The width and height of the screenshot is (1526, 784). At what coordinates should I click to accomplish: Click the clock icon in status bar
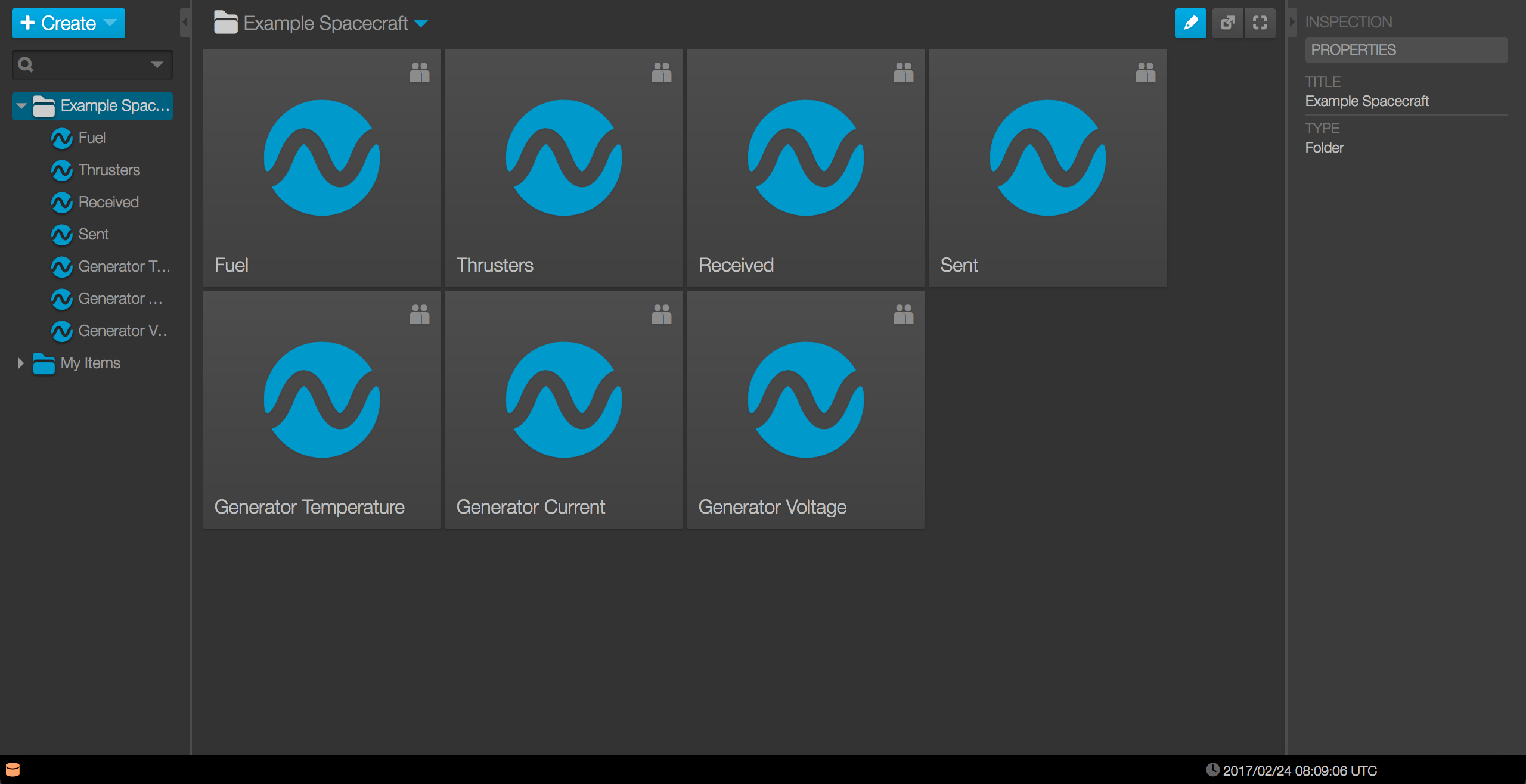(1212, 770)
